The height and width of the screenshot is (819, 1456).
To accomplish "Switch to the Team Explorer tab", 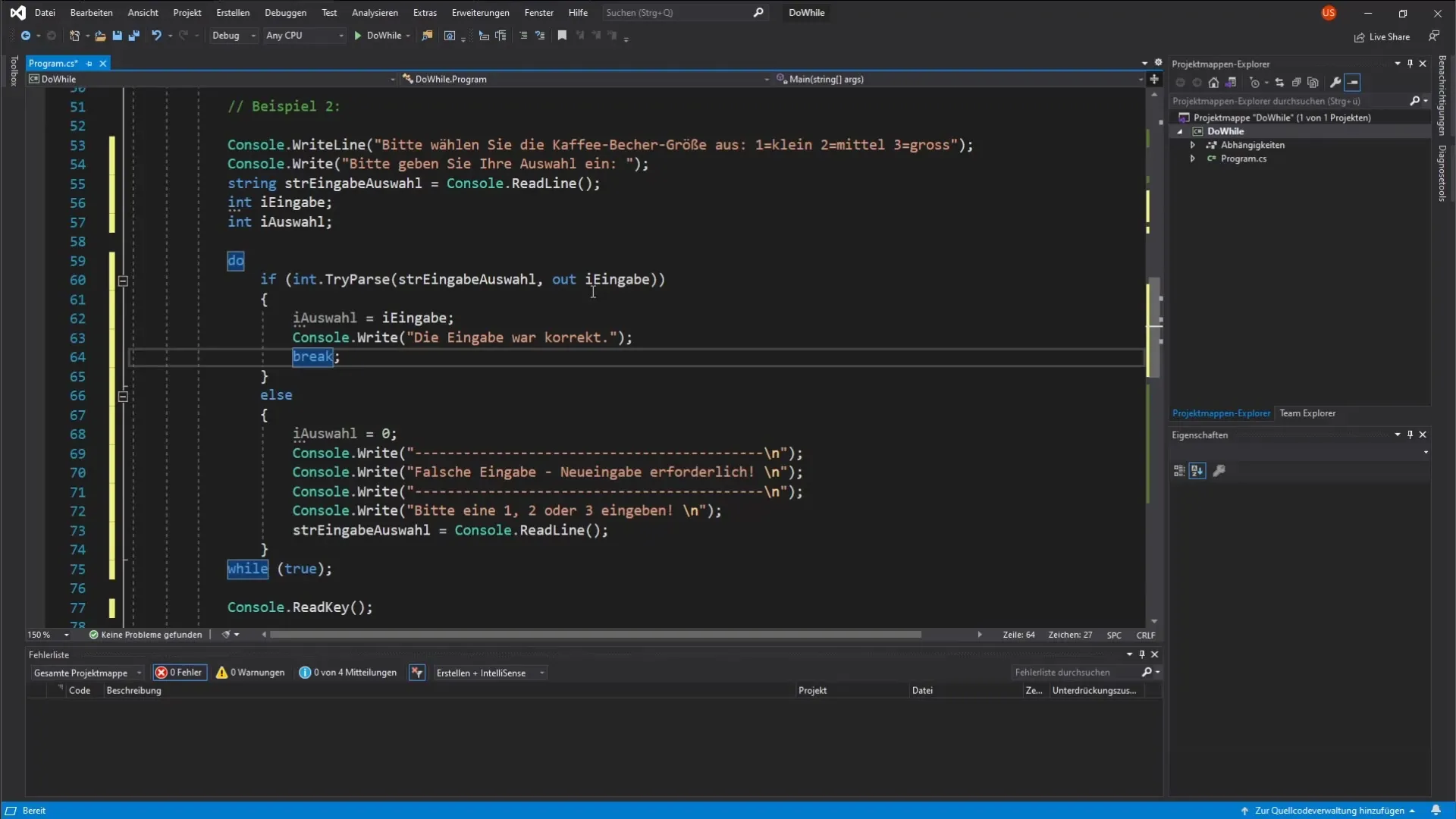I will pyautogui.click(x=1307, y=413).
